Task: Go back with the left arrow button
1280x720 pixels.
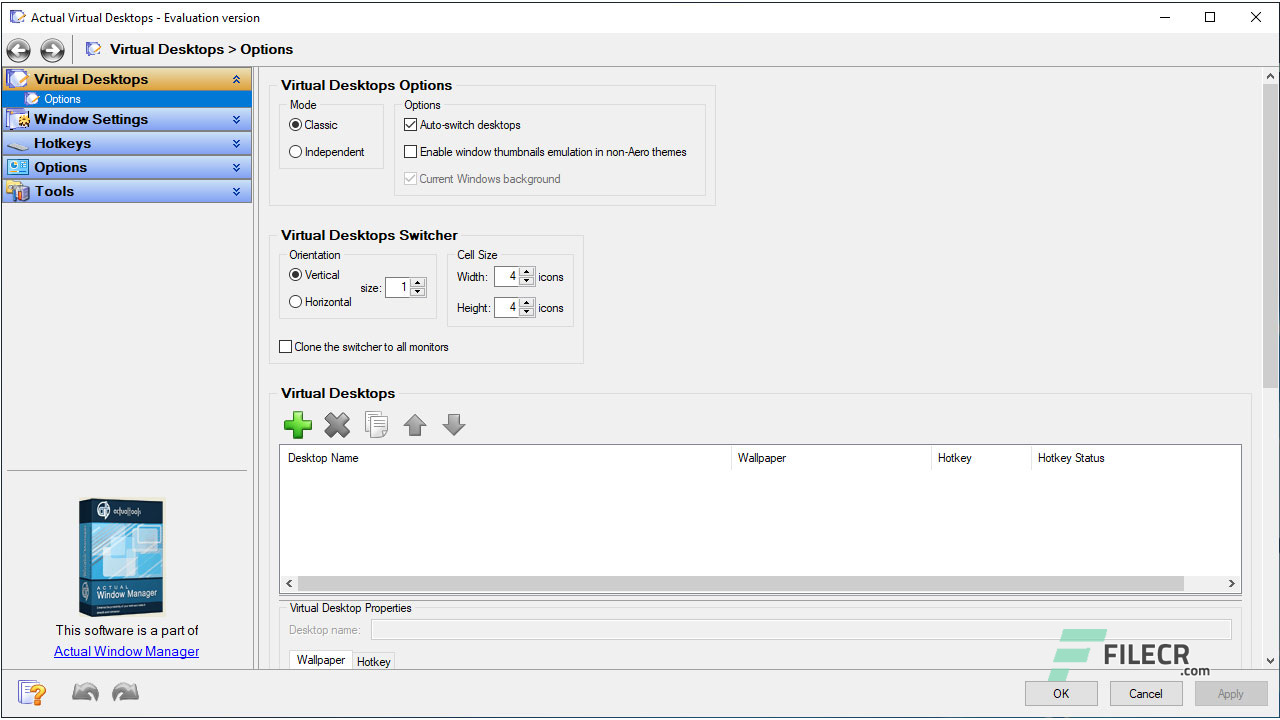Action: [x=18, y=50]
